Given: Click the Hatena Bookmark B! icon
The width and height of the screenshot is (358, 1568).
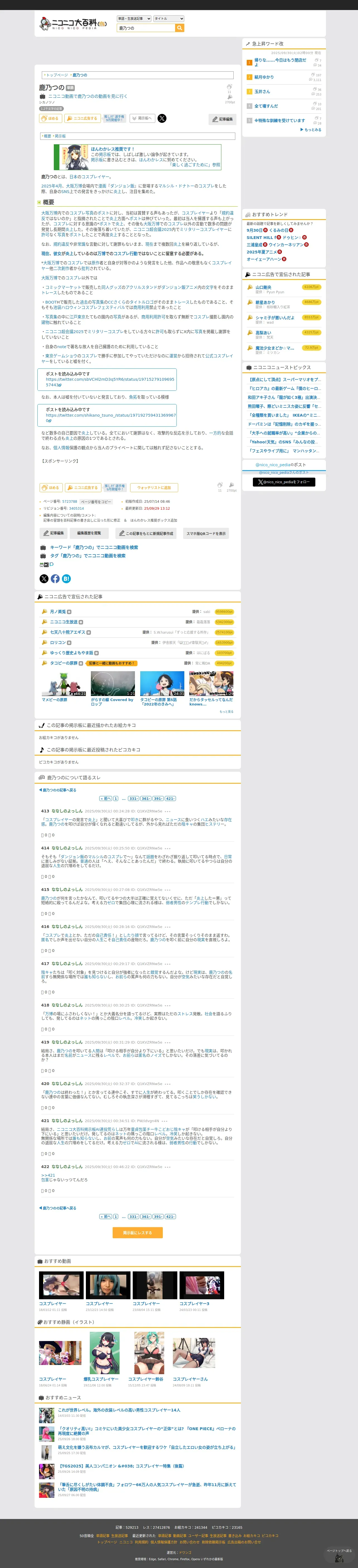Looking at the screenshot, I should (66, 579).
